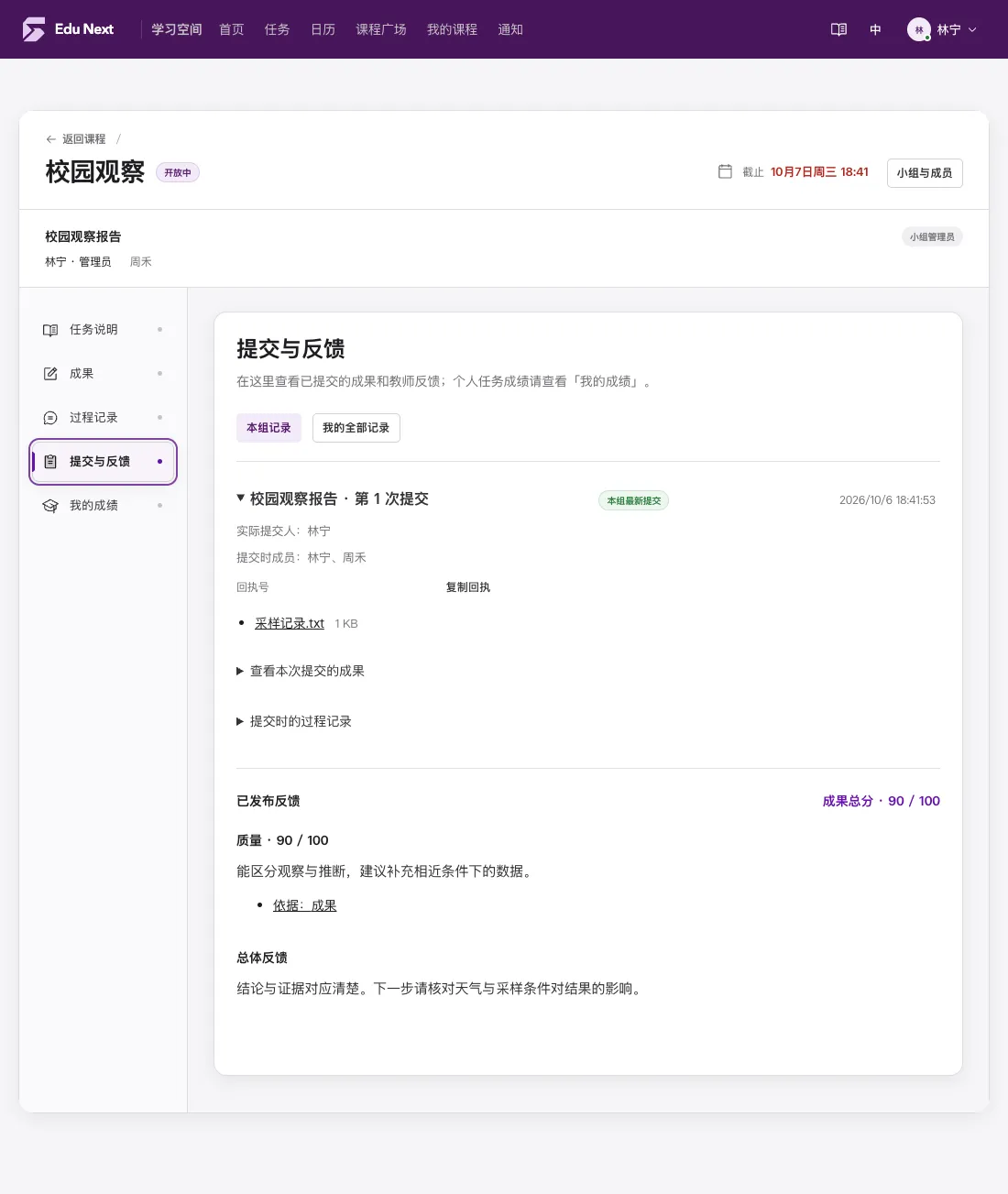Switch language with the 中 icon
Screen dimensions: 1008x1194
[875, 29]
